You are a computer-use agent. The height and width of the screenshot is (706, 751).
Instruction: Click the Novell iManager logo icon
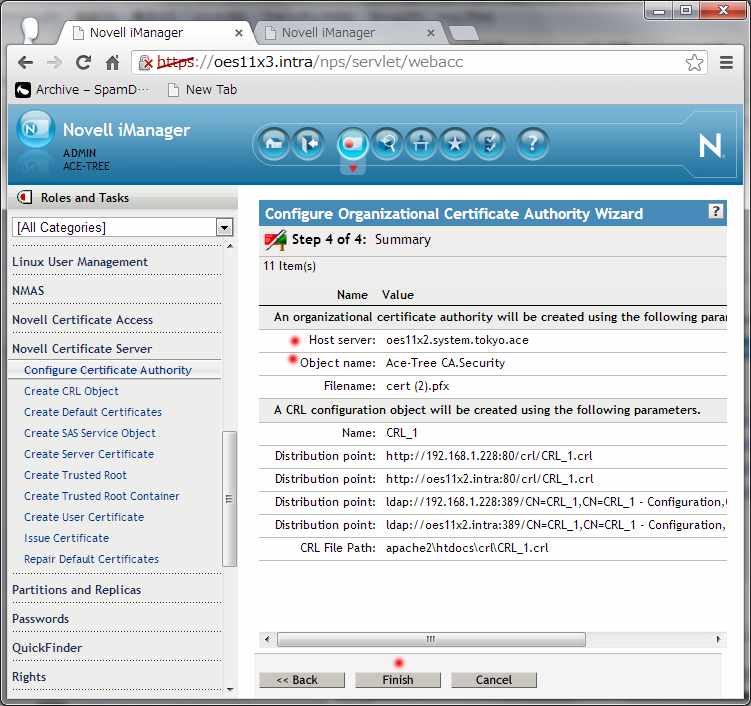tap(35, 129)
